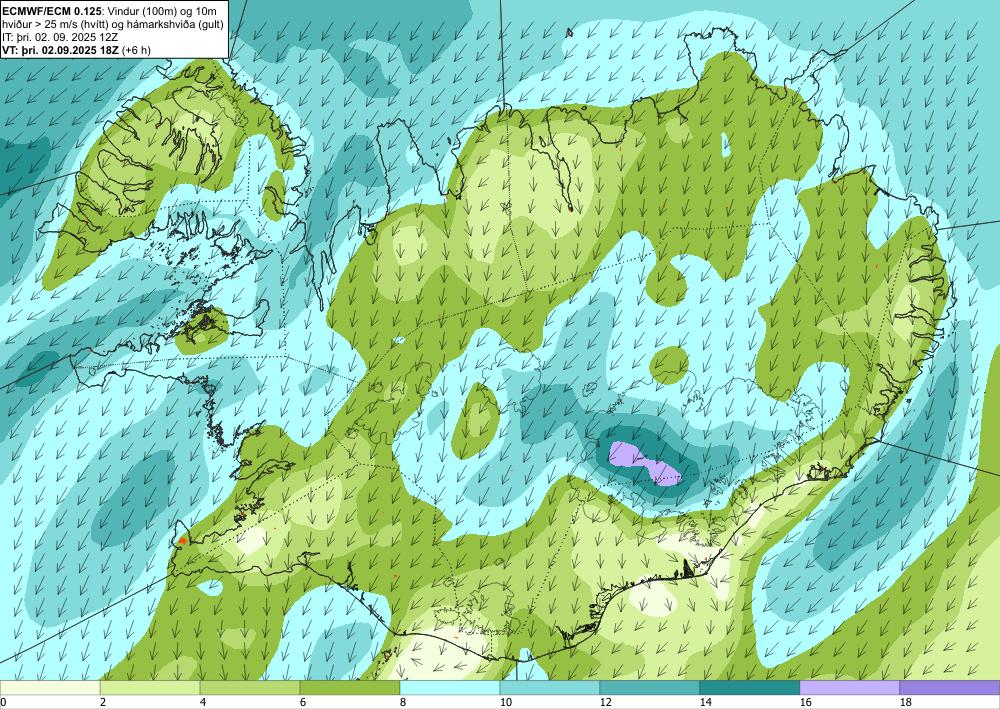Click the 4–6 m/s green legend swatch

click(x=250, y=688)
